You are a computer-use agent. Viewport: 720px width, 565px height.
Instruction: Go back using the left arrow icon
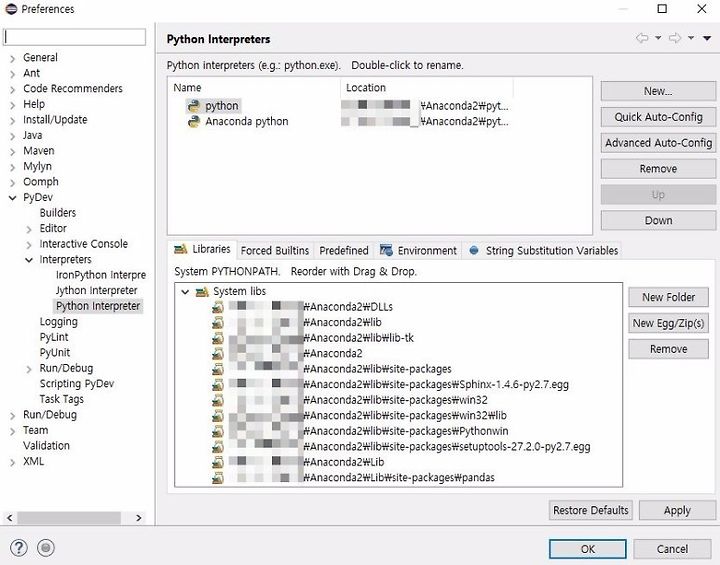click(642, 38)
